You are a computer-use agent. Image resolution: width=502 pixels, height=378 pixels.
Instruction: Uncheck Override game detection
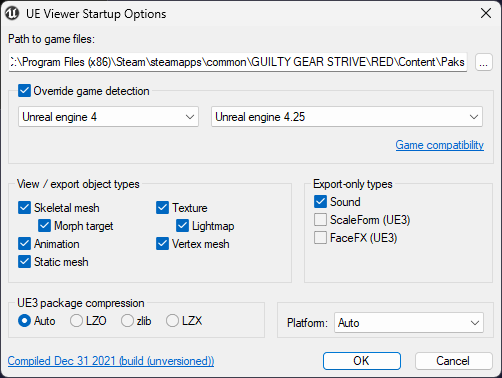click(x=24, y=91)
